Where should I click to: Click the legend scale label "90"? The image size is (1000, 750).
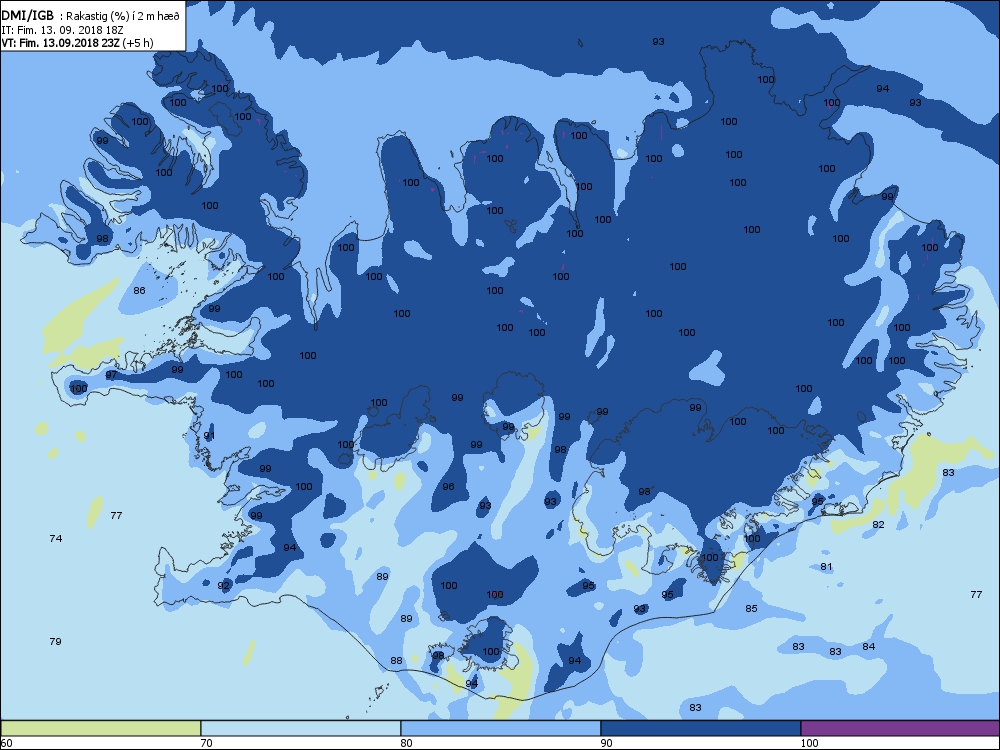606,743
